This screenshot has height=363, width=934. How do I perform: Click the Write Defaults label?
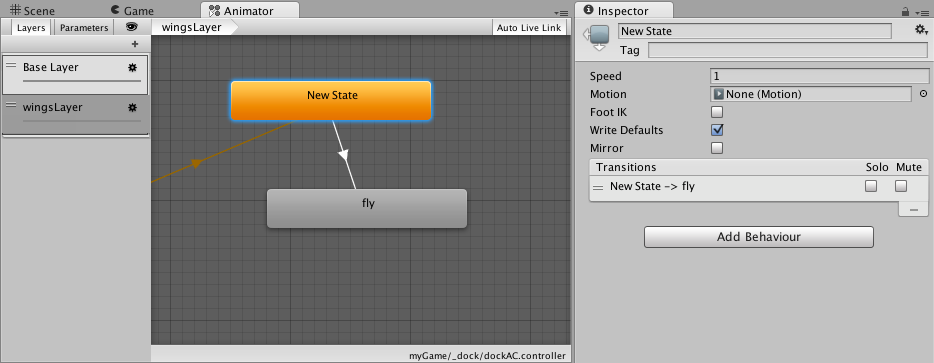(626, 130)
